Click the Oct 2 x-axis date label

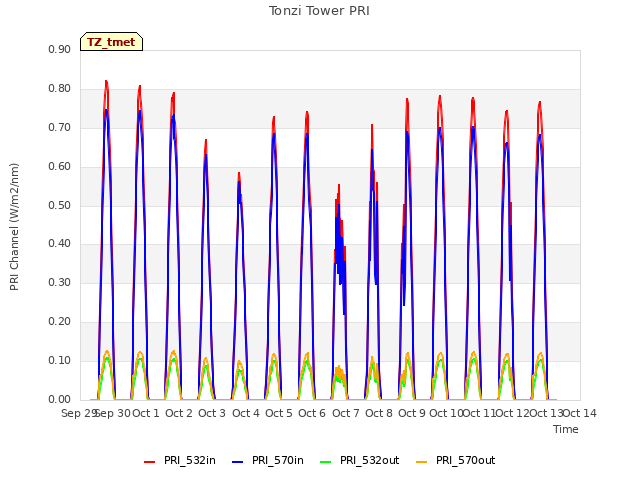pos(179,413)
